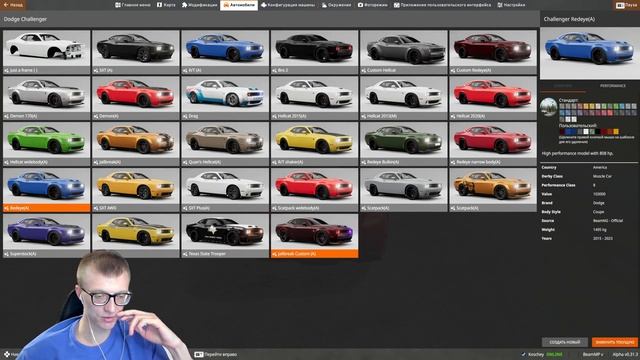
Task: Select the white SXT Plus(A) configuration
Action: pyautogui.click(x=225, y=190)
